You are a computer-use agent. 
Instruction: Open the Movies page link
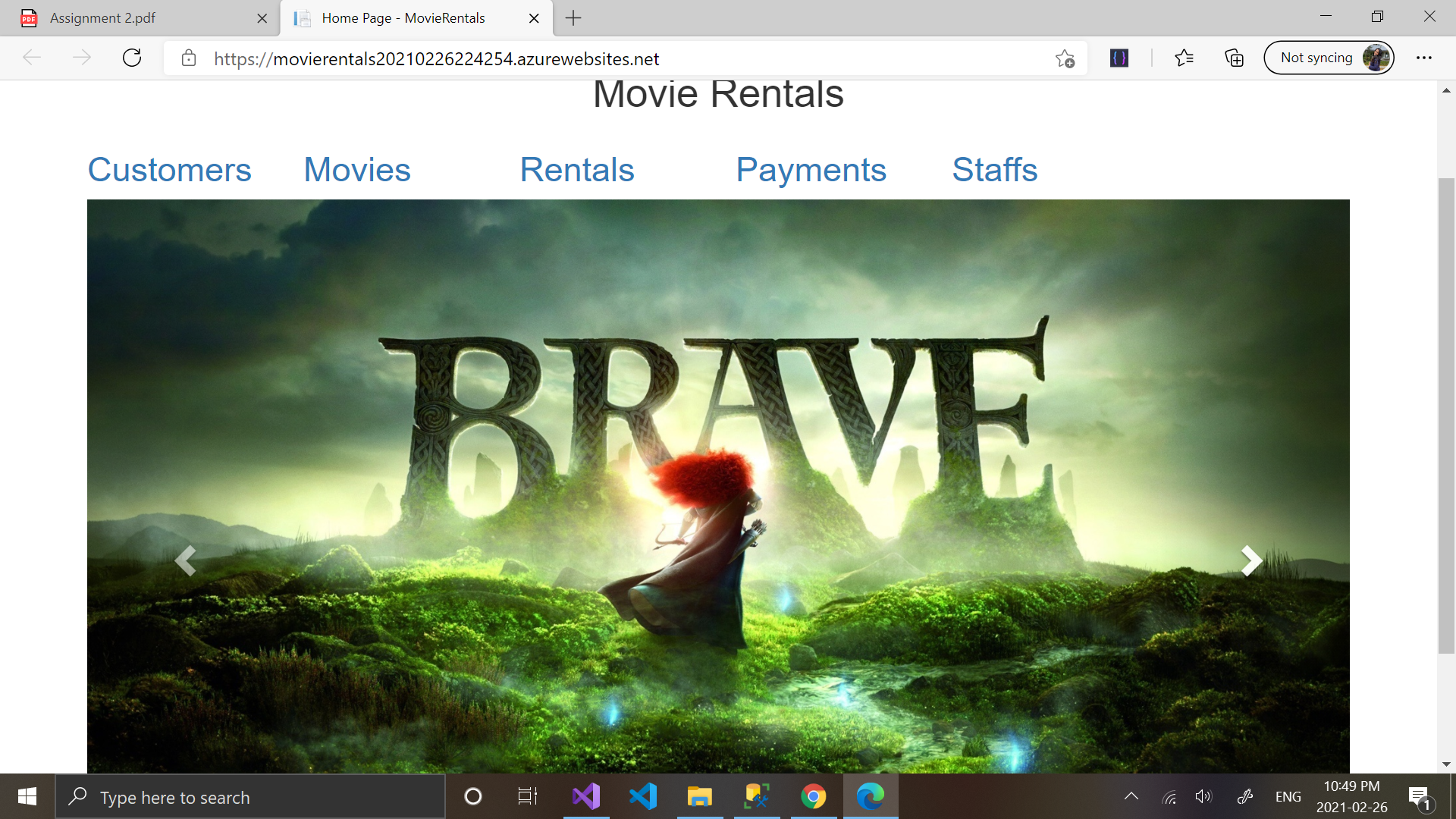[x=357, y=170]
